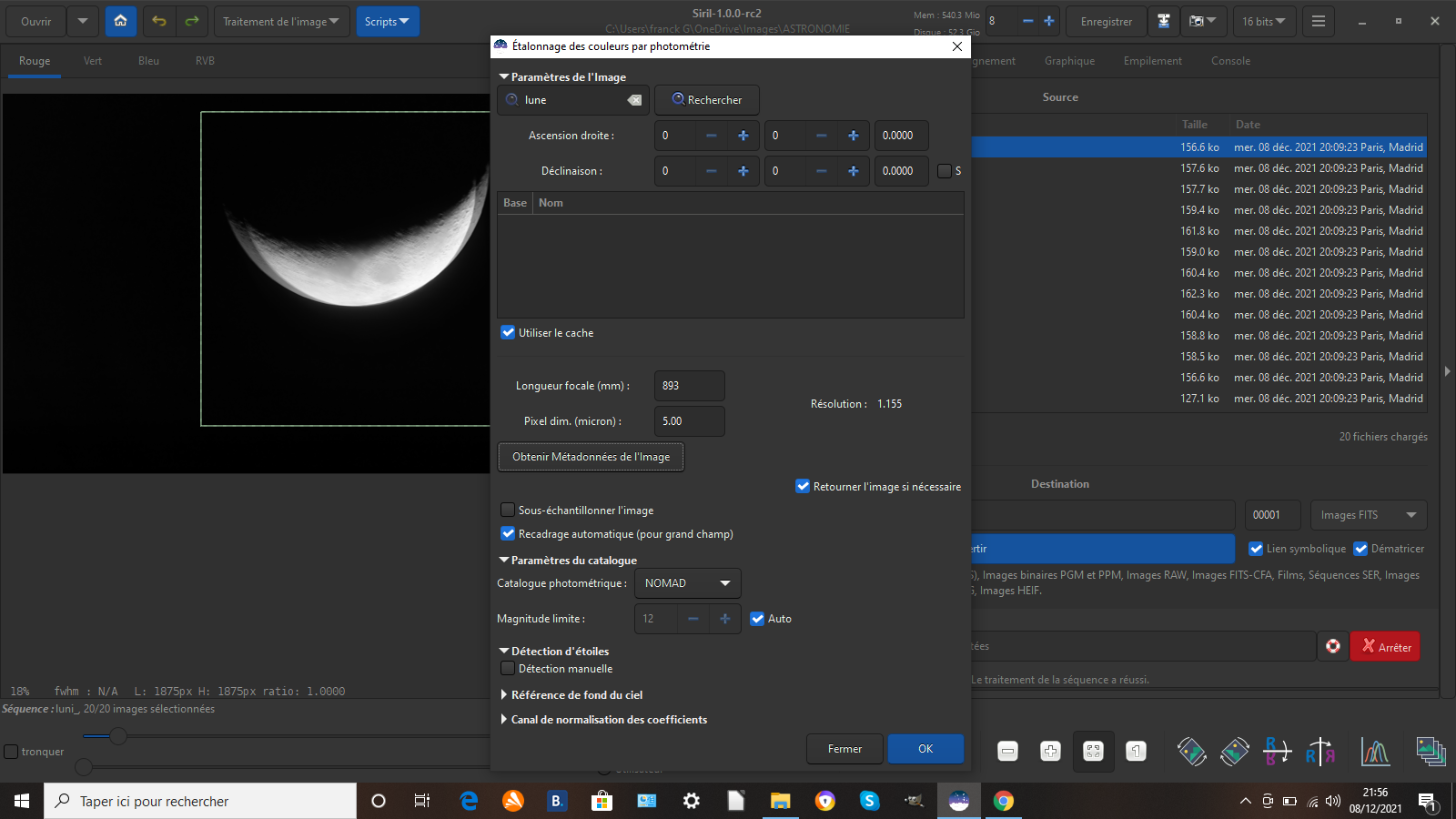Open the NOMAD catalogue dropdown

(x=687, y=583)
